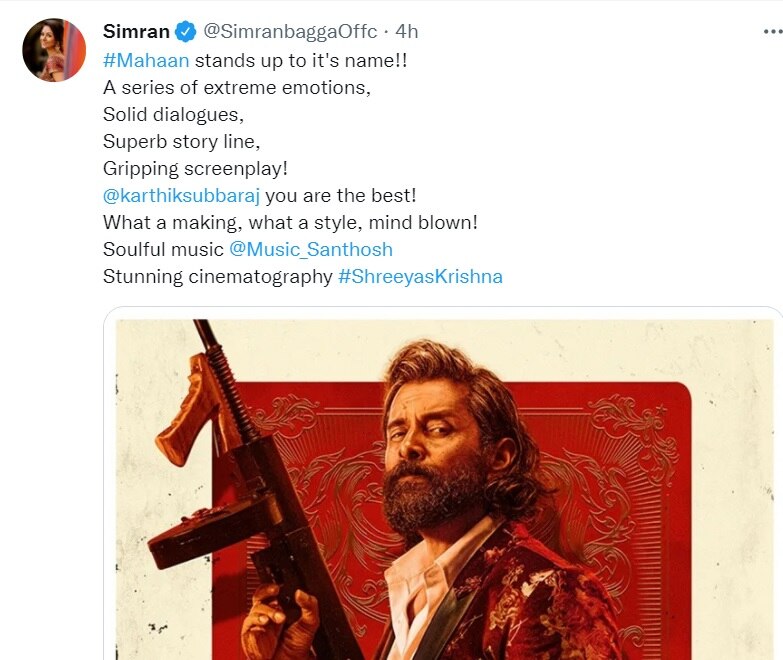Open the Simran display name profile
783x660 pixels.
coord(136,32)
